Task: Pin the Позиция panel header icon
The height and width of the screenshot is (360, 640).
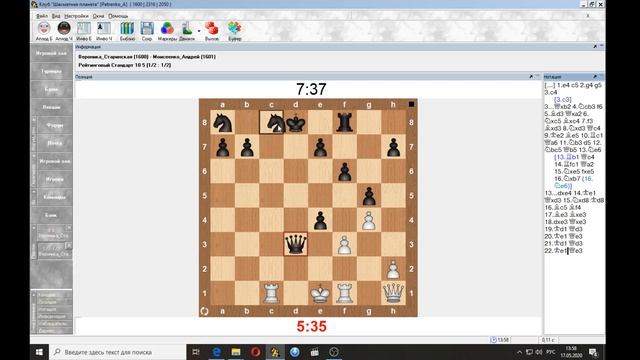Action: (531, 76)
